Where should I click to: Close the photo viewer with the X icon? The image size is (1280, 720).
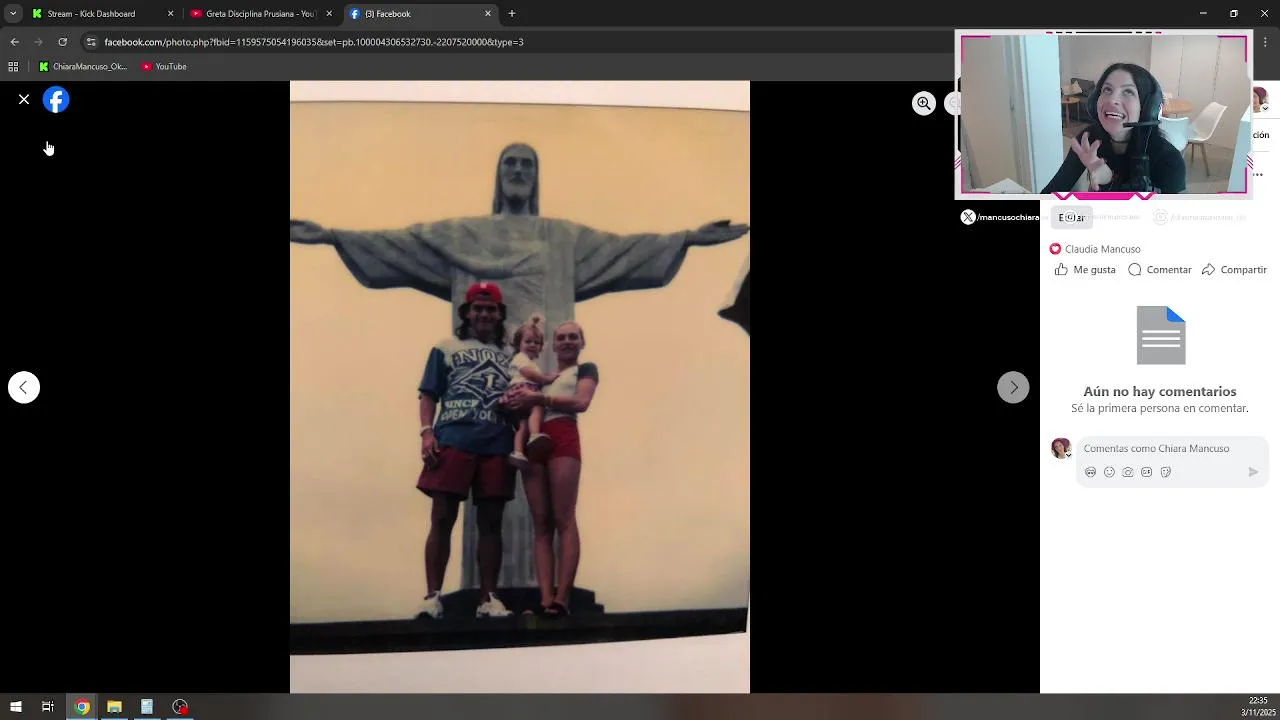[24, 100]
